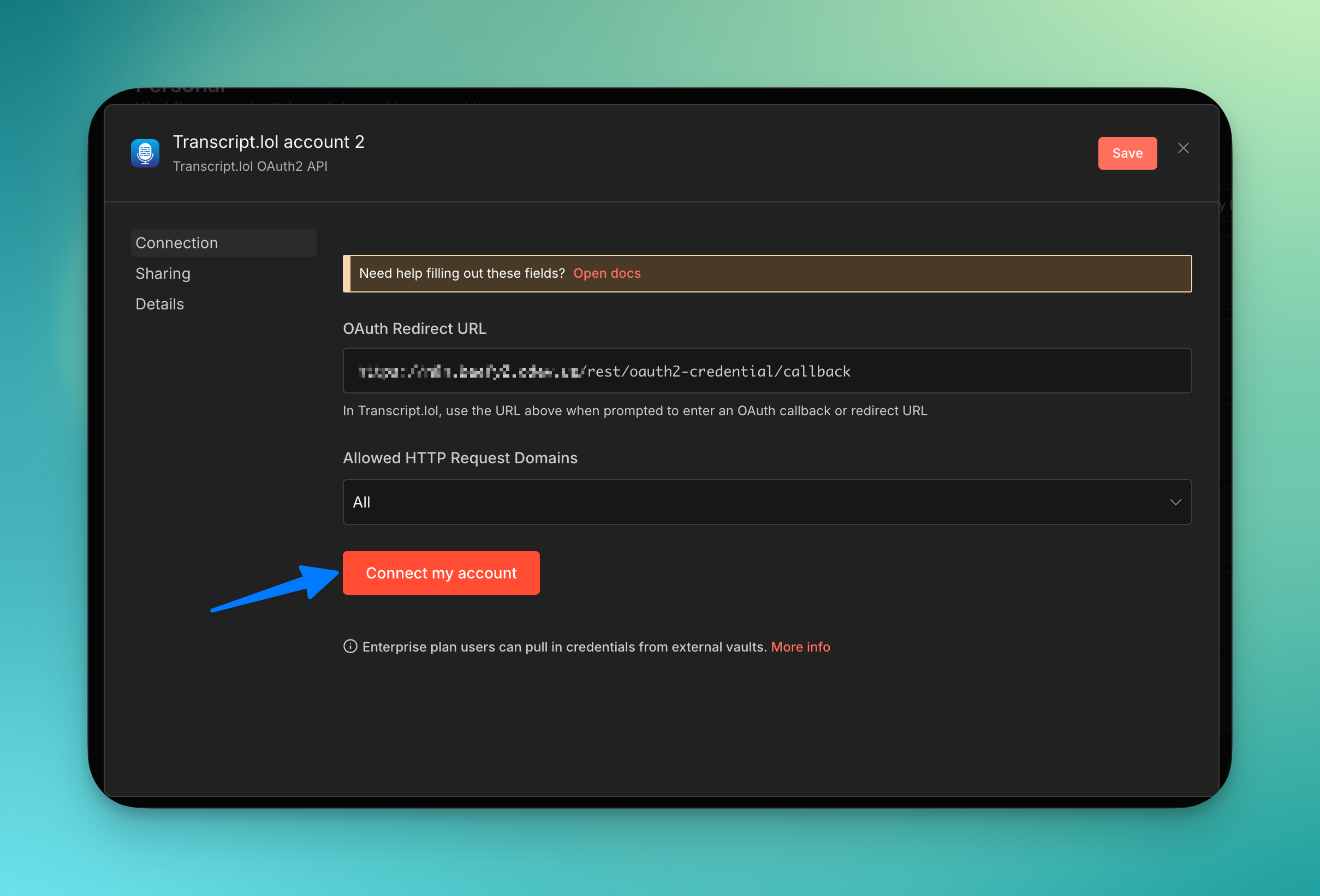Switch to the Sharing tab
This screenshot has height=896, width=1320.
point(163,274)
